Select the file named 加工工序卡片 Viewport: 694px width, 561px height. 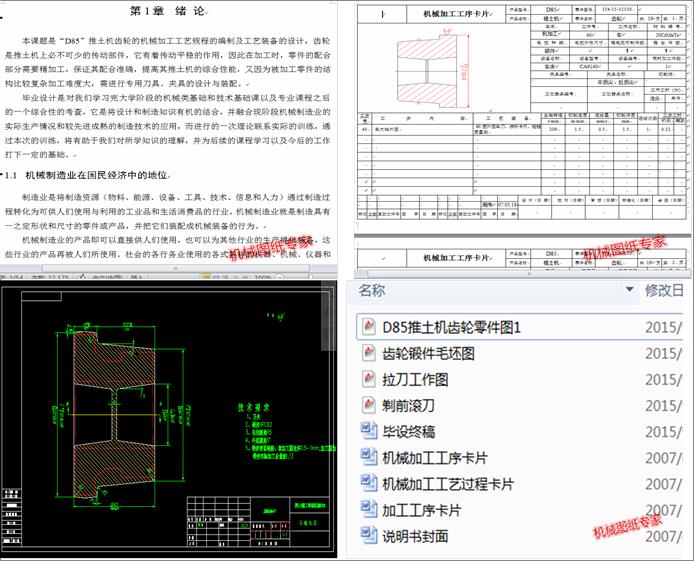click(421, 510)
